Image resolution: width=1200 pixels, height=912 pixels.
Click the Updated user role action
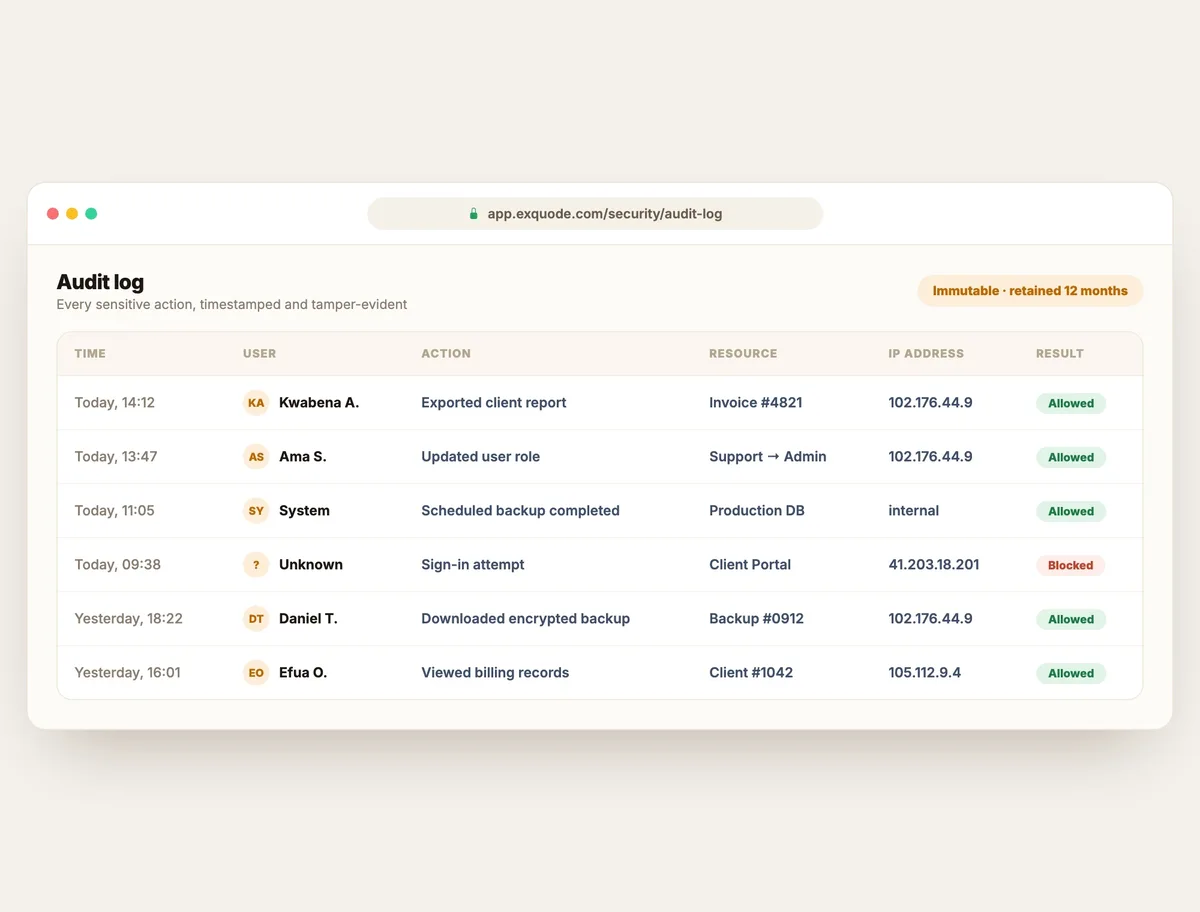(481, 457)
